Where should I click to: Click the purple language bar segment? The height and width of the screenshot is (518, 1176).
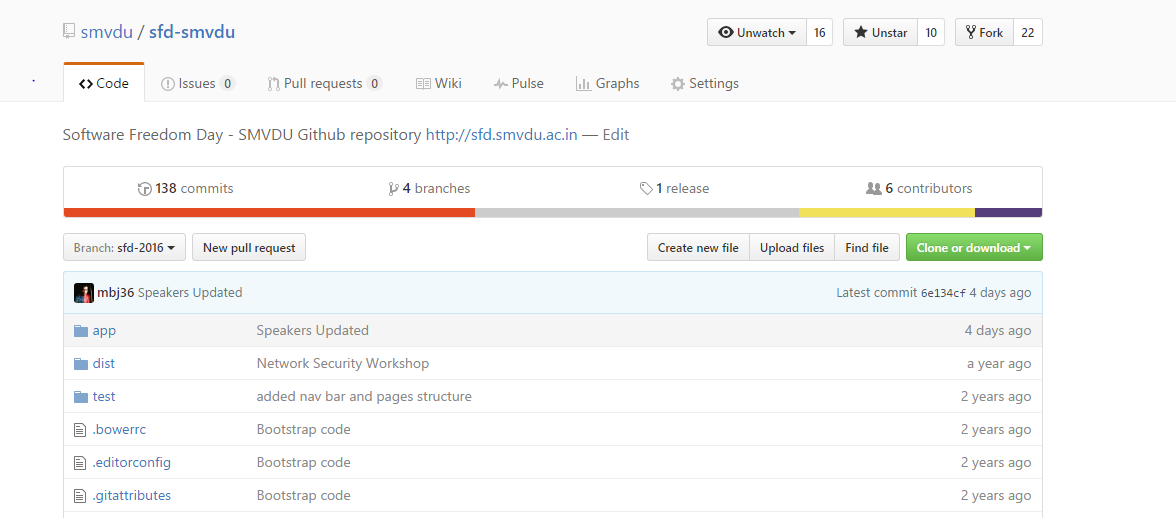coord(1009,213)
